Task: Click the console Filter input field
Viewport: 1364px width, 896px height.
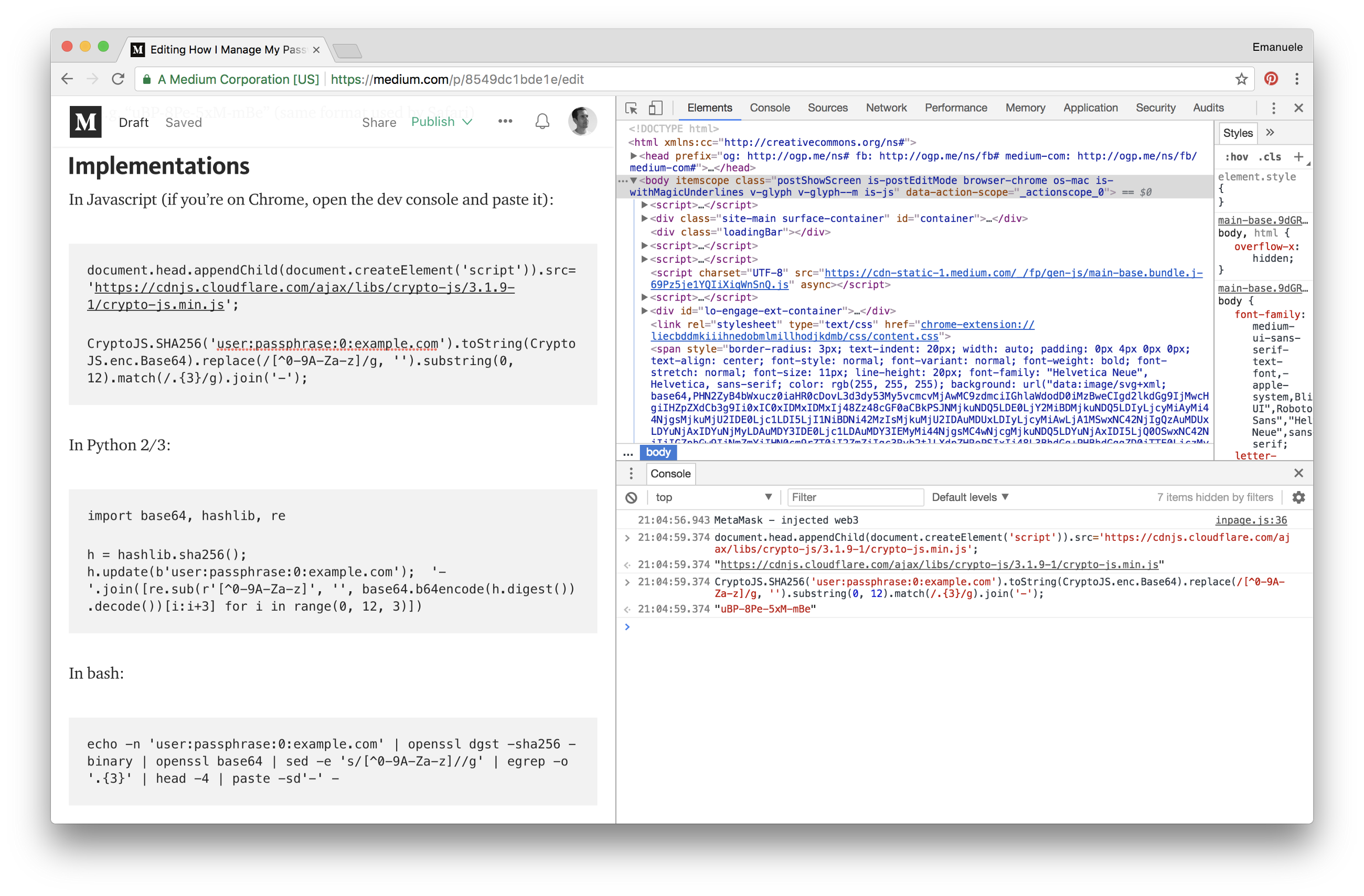Action: point(855,498)
